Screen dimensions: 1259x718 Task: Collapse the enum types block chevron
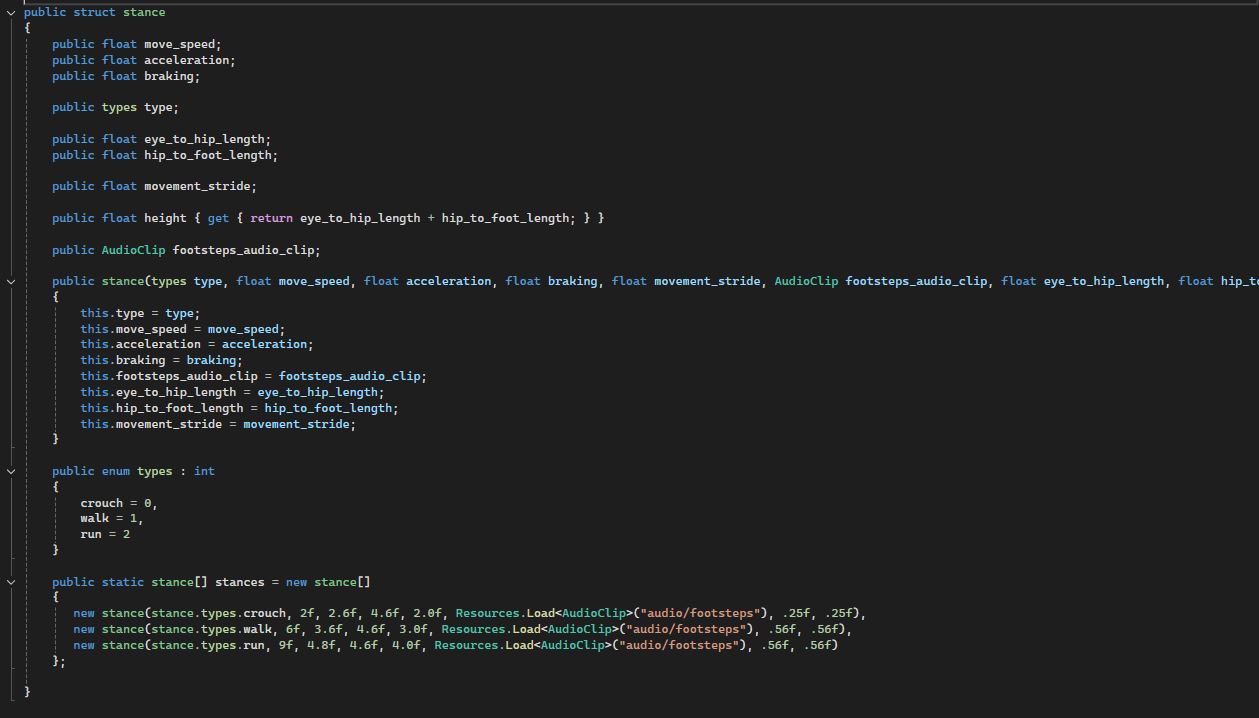(x=11, y=471)
